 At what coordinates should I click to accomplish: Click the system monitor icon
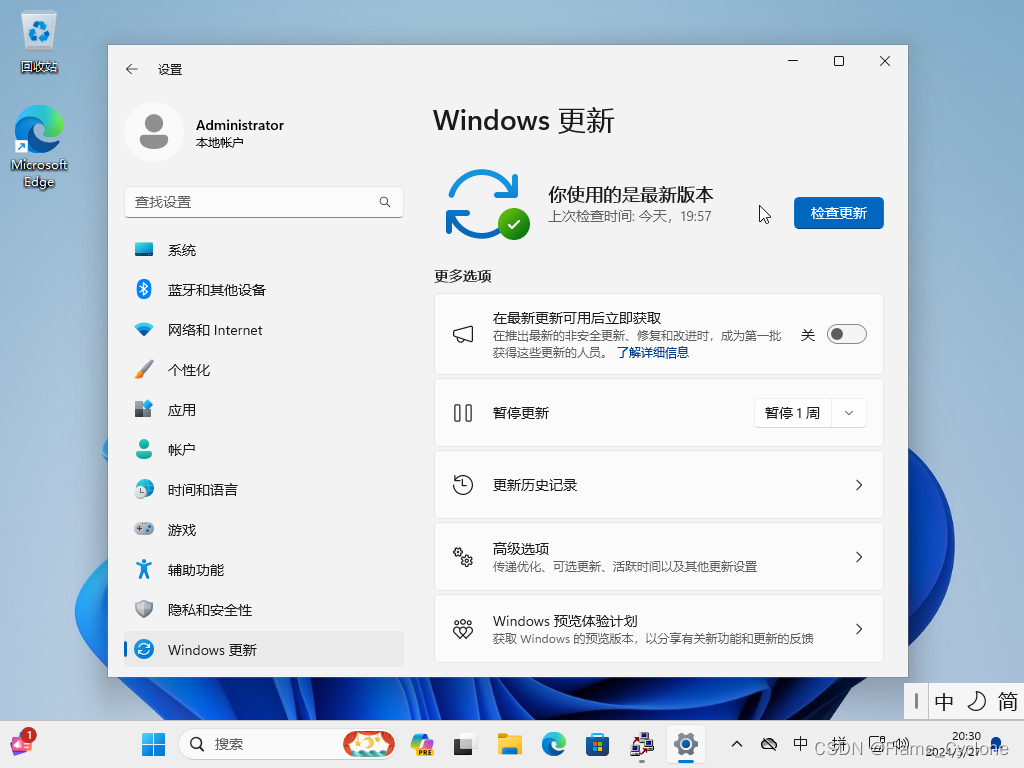tap(144, 249)
